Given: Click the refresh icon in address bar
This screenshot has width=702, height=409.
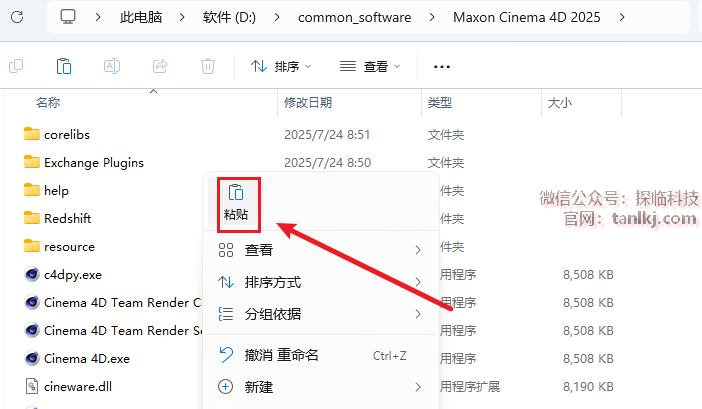Looking at the screenshot, I should coord(17,17).
